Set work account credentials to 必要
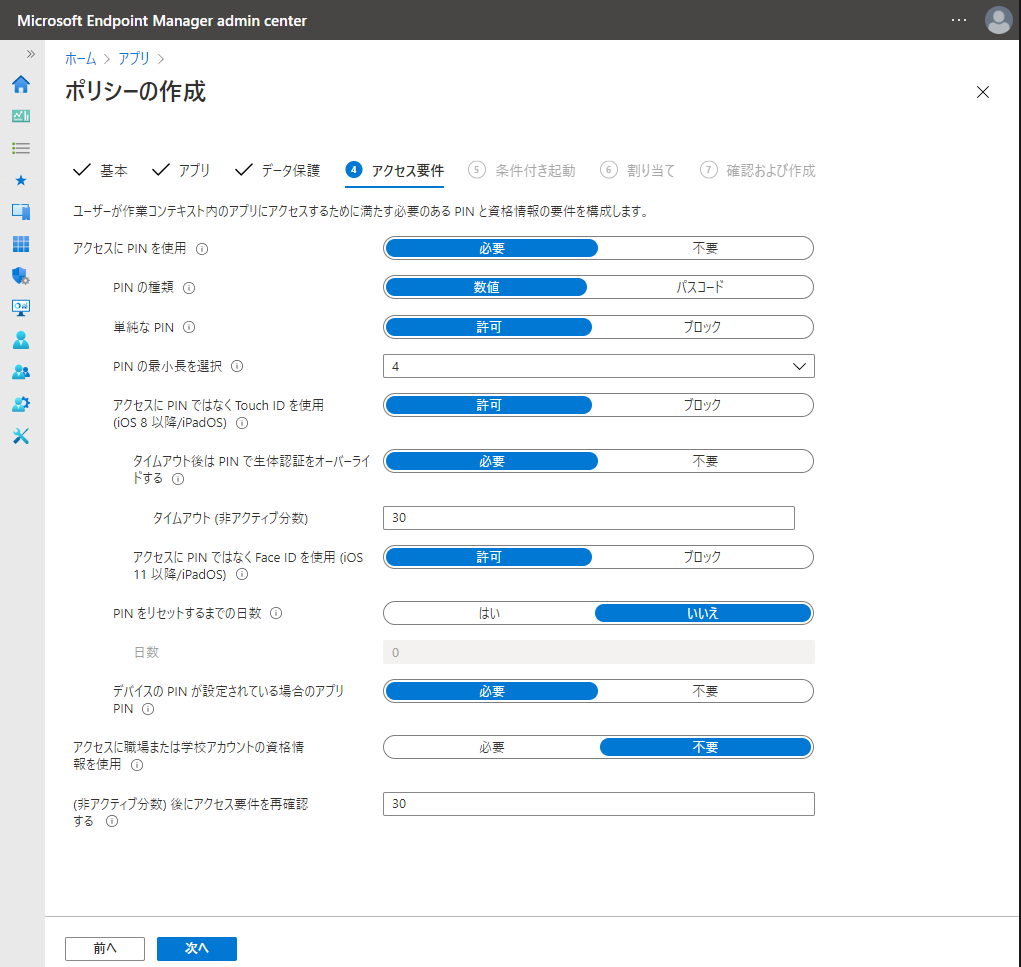This screenshot has height=967, width=1021. coord(492,747)
